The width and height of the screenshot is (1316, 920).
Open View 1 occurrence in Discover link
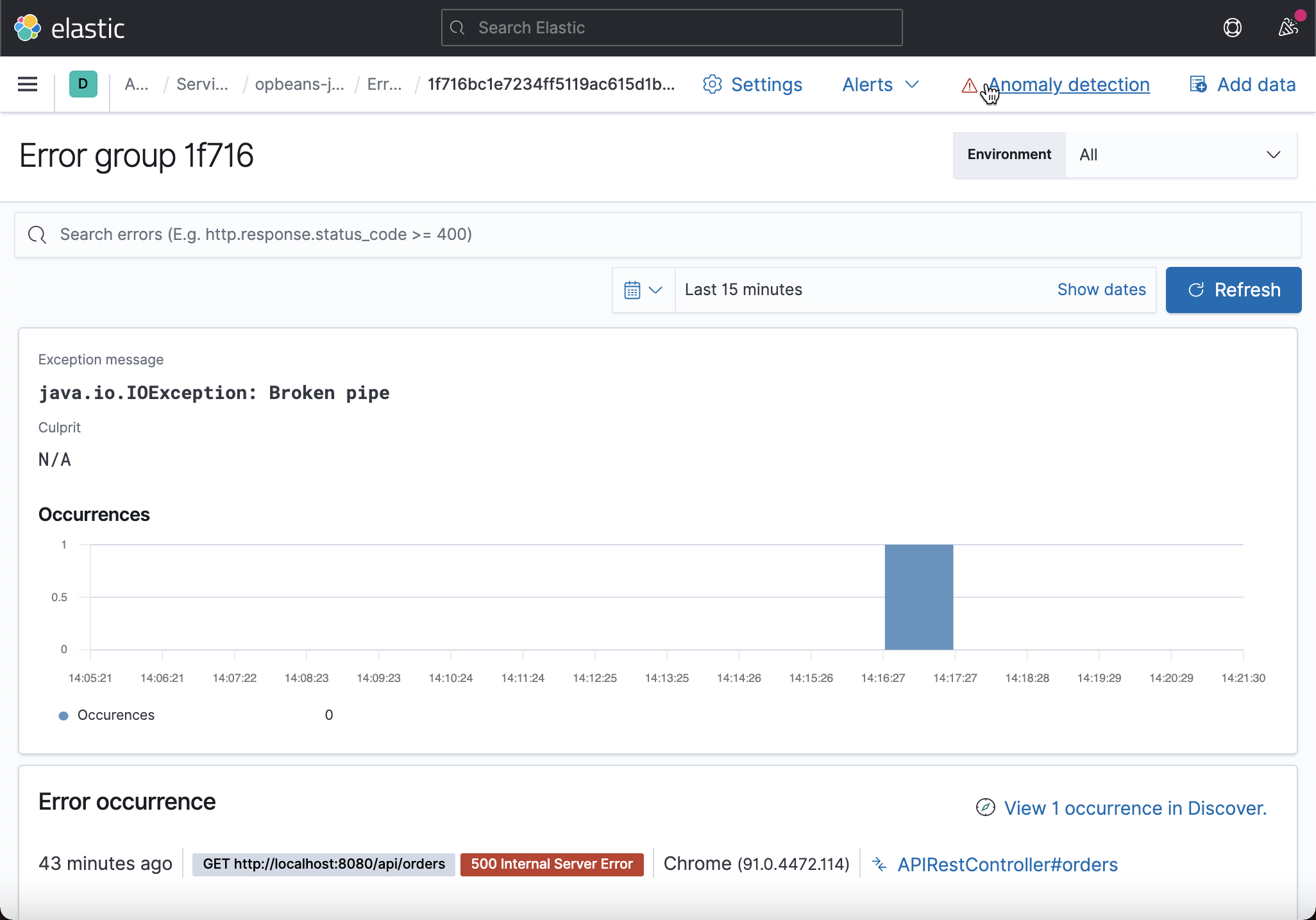[x=1136, y=808]
